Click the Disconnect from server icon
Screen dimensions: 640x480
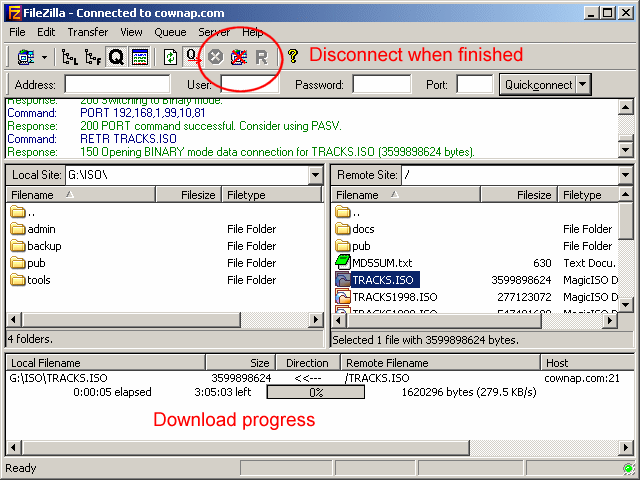[238, 57]
